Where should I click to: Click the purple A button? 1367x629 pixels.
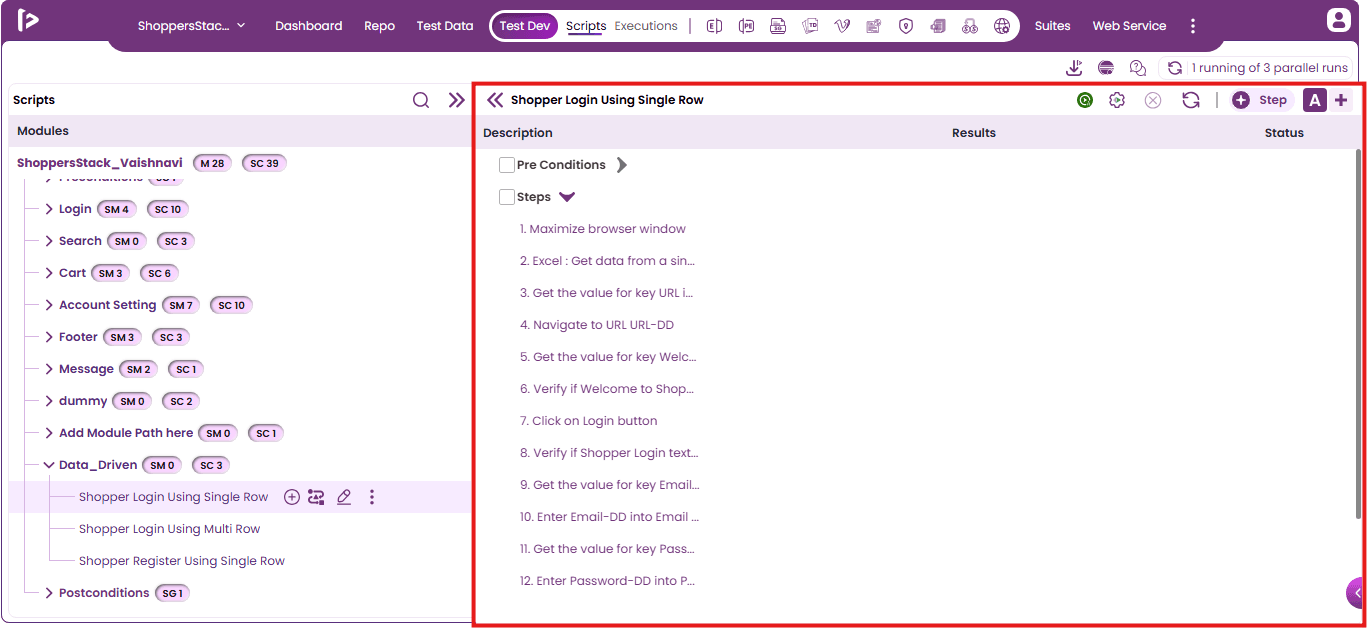tap(1315, 100)
